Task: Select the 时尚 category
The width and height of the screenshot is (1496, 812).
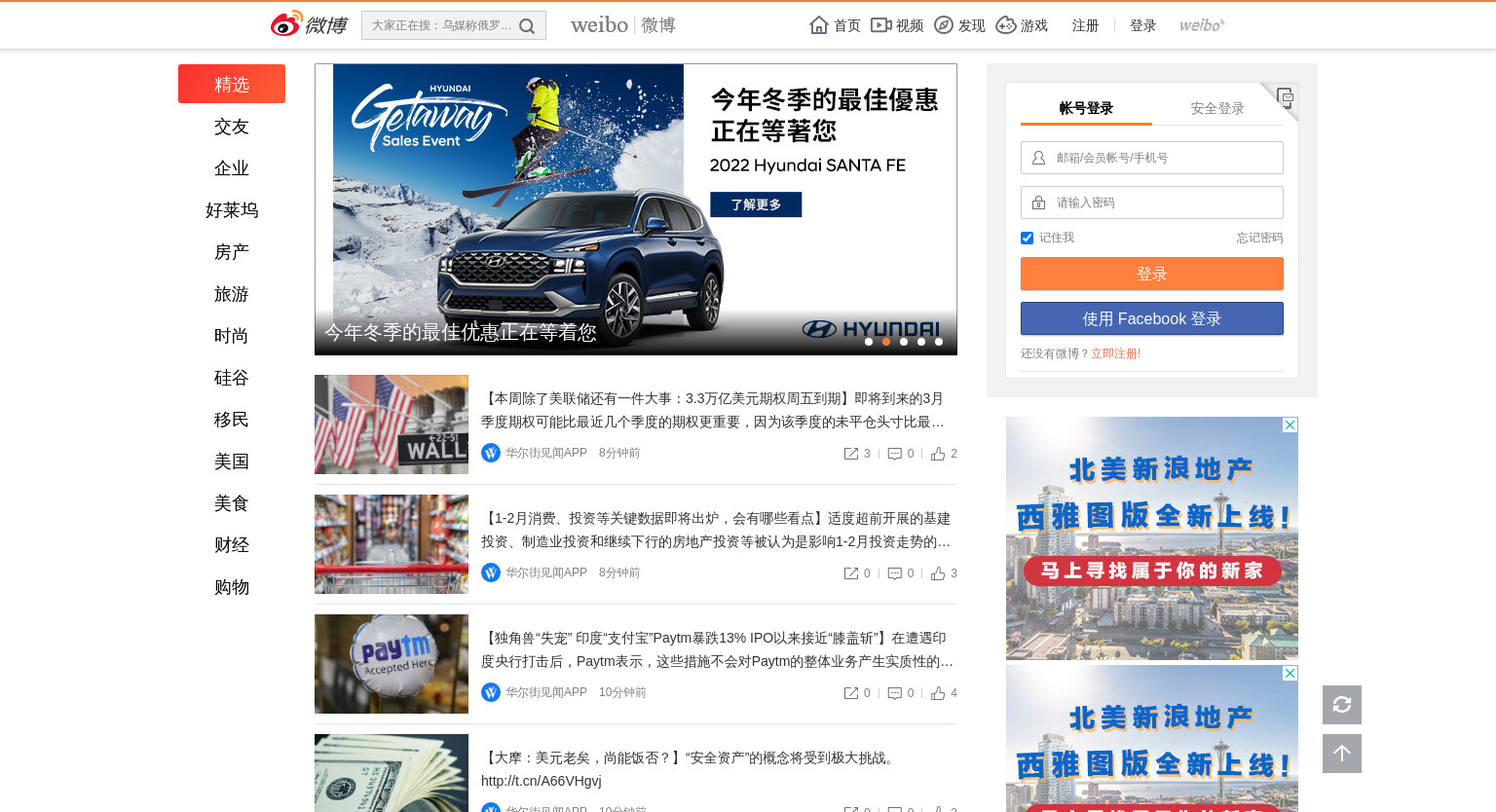Action: [232, 336]
